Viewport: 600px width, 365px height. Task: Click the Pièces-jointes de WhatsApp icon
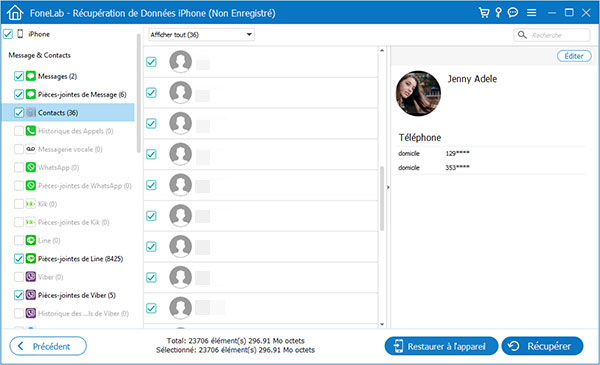click(31, 186)
